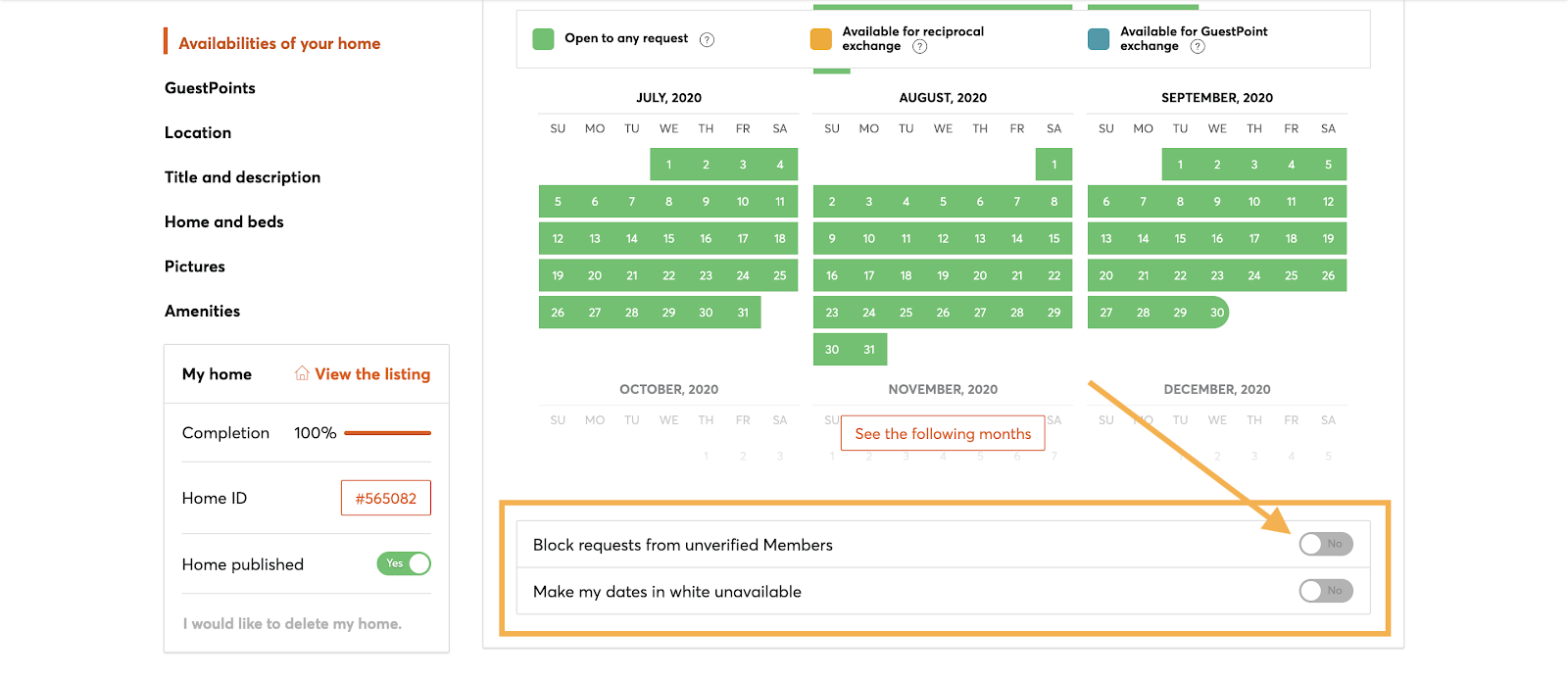Select September 30 on the calendar

[x=1216, y=313]
